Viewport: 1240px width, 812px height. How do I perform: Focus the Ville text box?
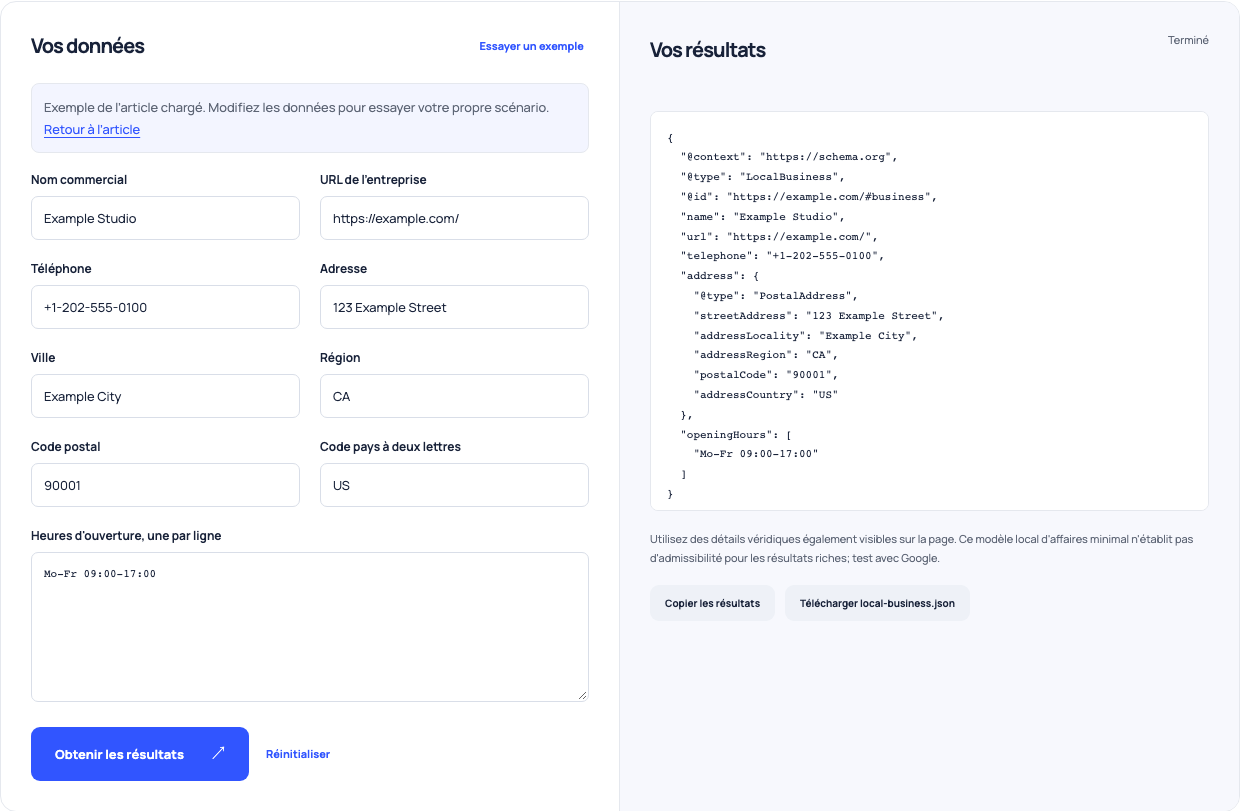tap(165, 396)
